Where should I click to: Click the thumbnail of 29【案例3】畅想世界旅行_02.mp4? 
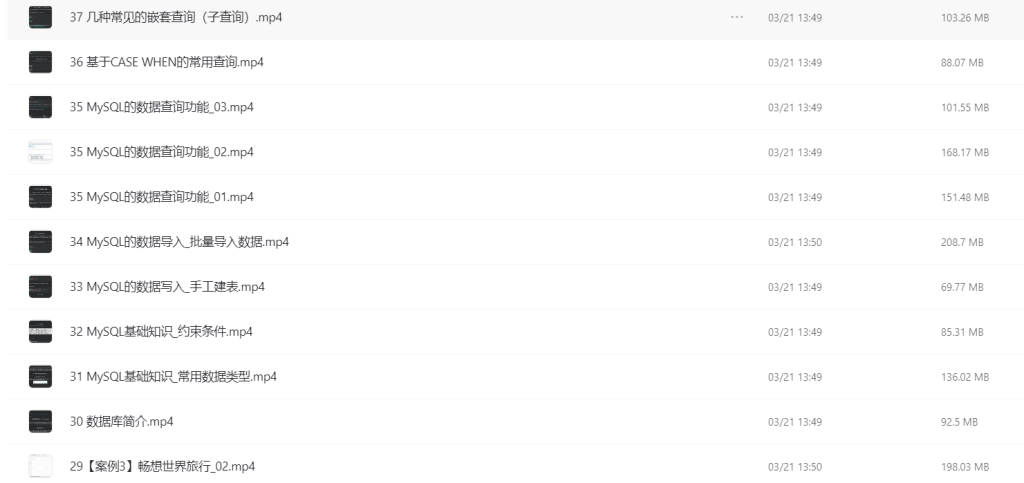click(x=40, y=466)
